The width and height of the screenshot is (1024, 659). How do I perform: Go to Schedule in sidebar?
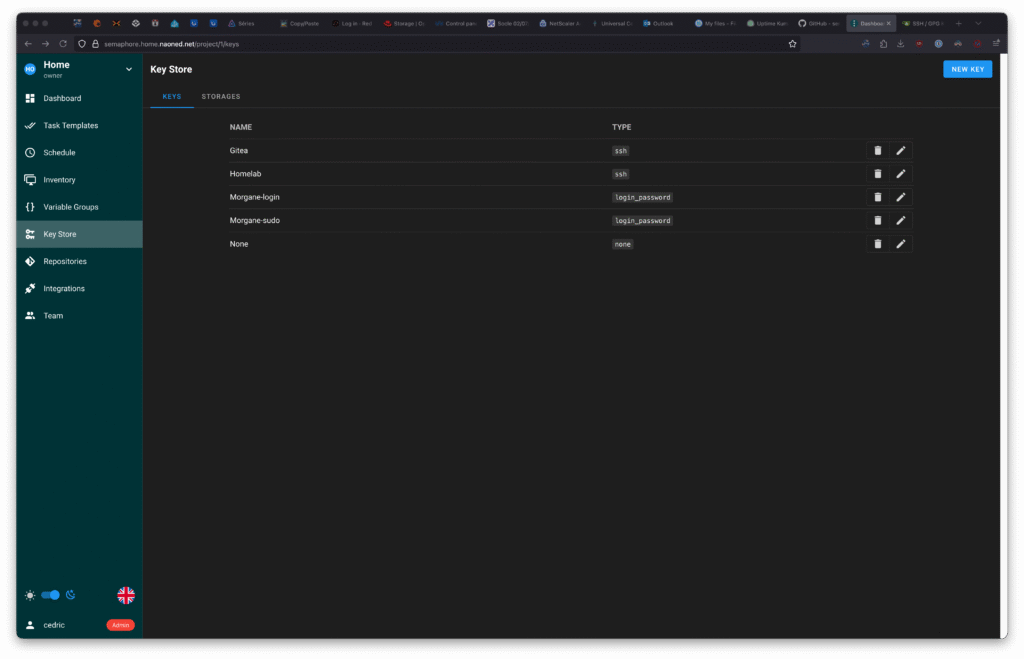(59, 153)
